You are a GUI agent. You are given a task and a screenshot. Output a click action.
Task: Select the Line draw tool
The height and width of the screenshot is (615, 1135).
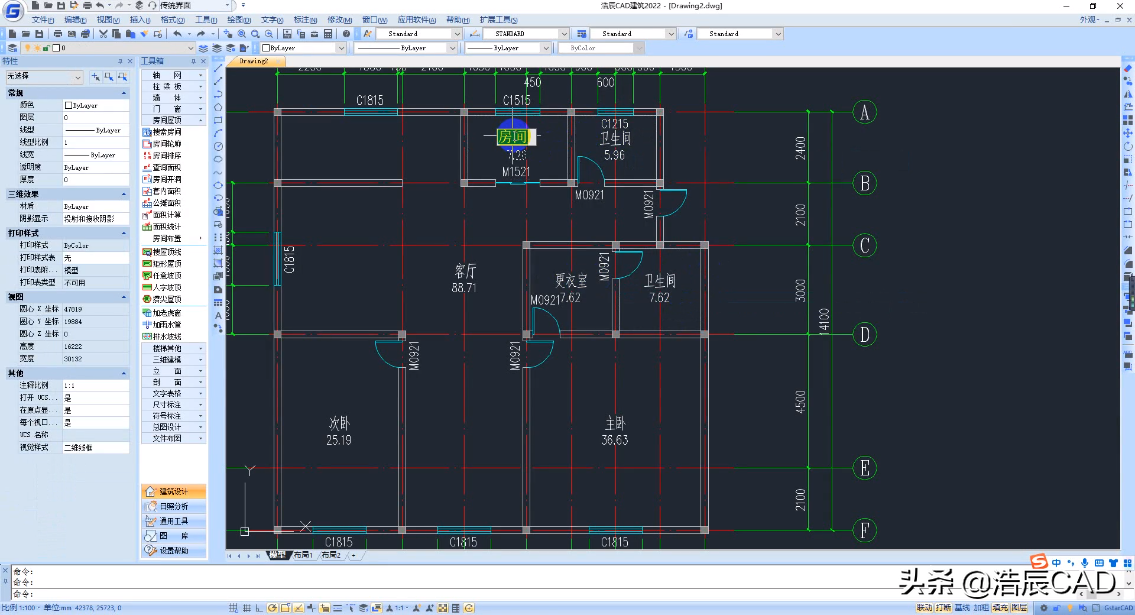tap(218, 68)
